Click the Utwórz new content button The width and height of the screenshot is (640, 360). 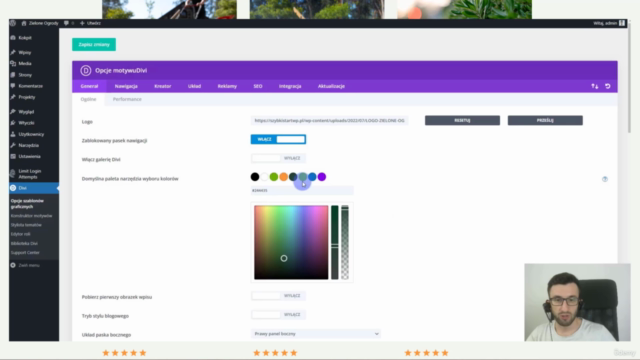coord(90,23)
